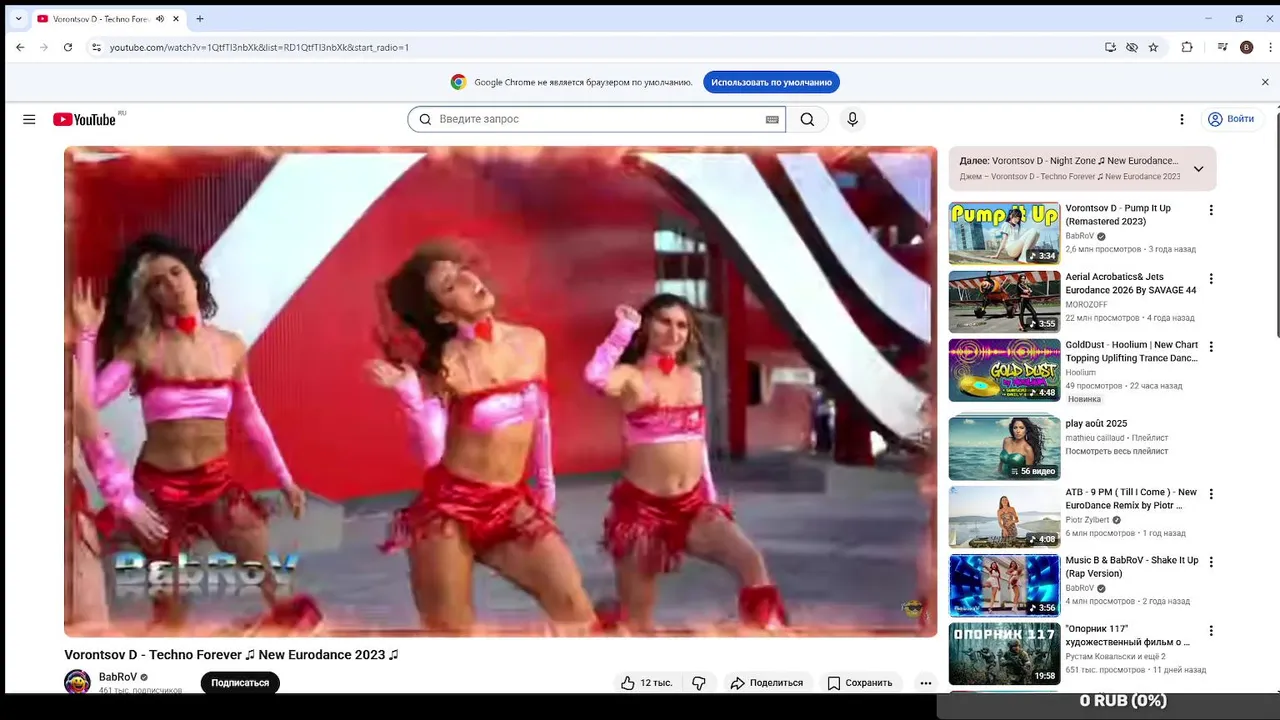This screenshot has height=720, width=1280.
Task: Click the Поделиться share button
Action: 767,683
